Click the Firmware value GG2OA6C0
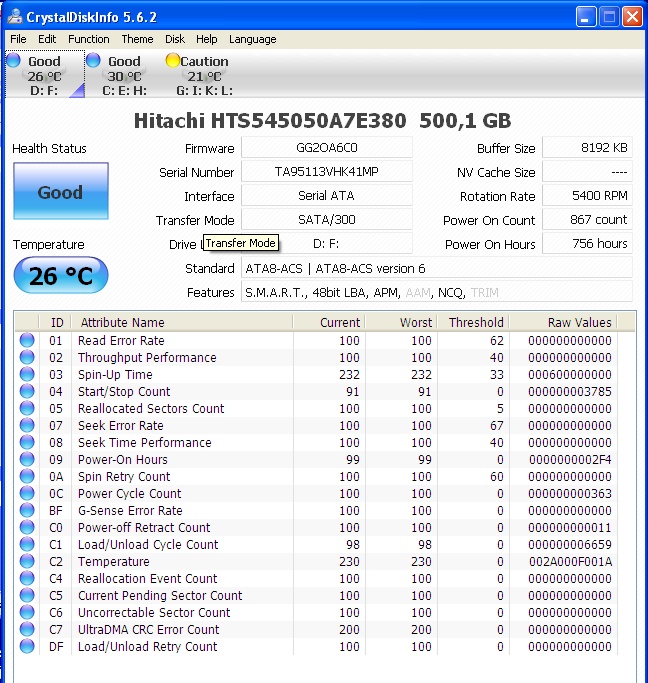648x683 pixels. click(327, 148)
